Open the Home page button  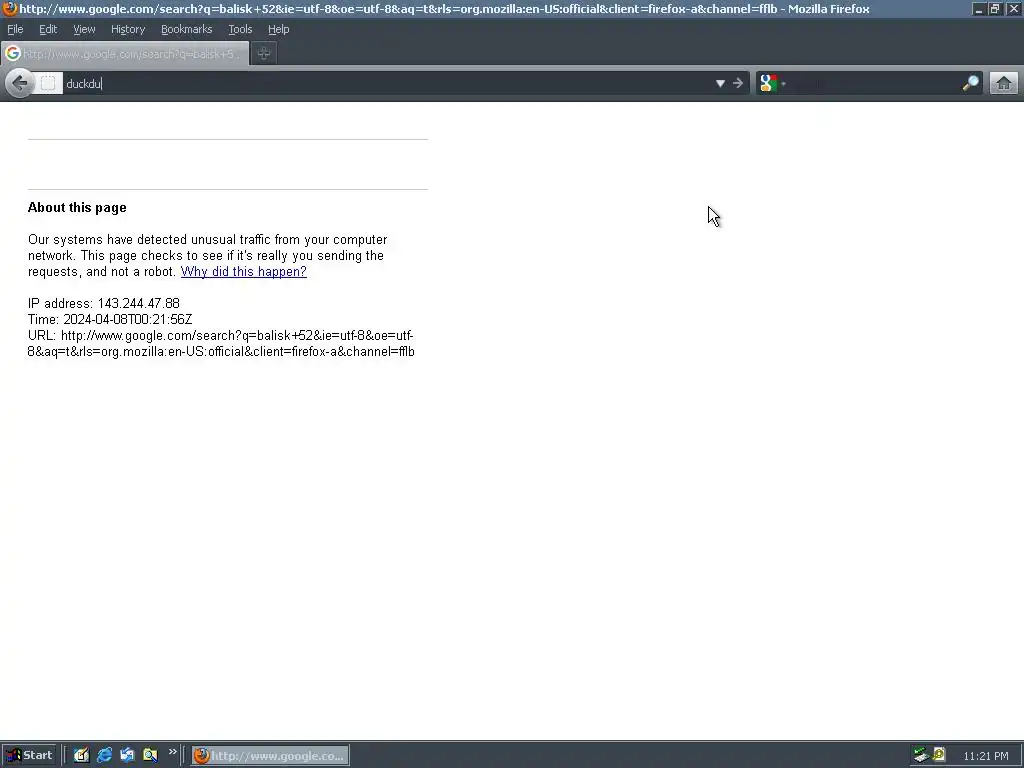point(1004,83)
